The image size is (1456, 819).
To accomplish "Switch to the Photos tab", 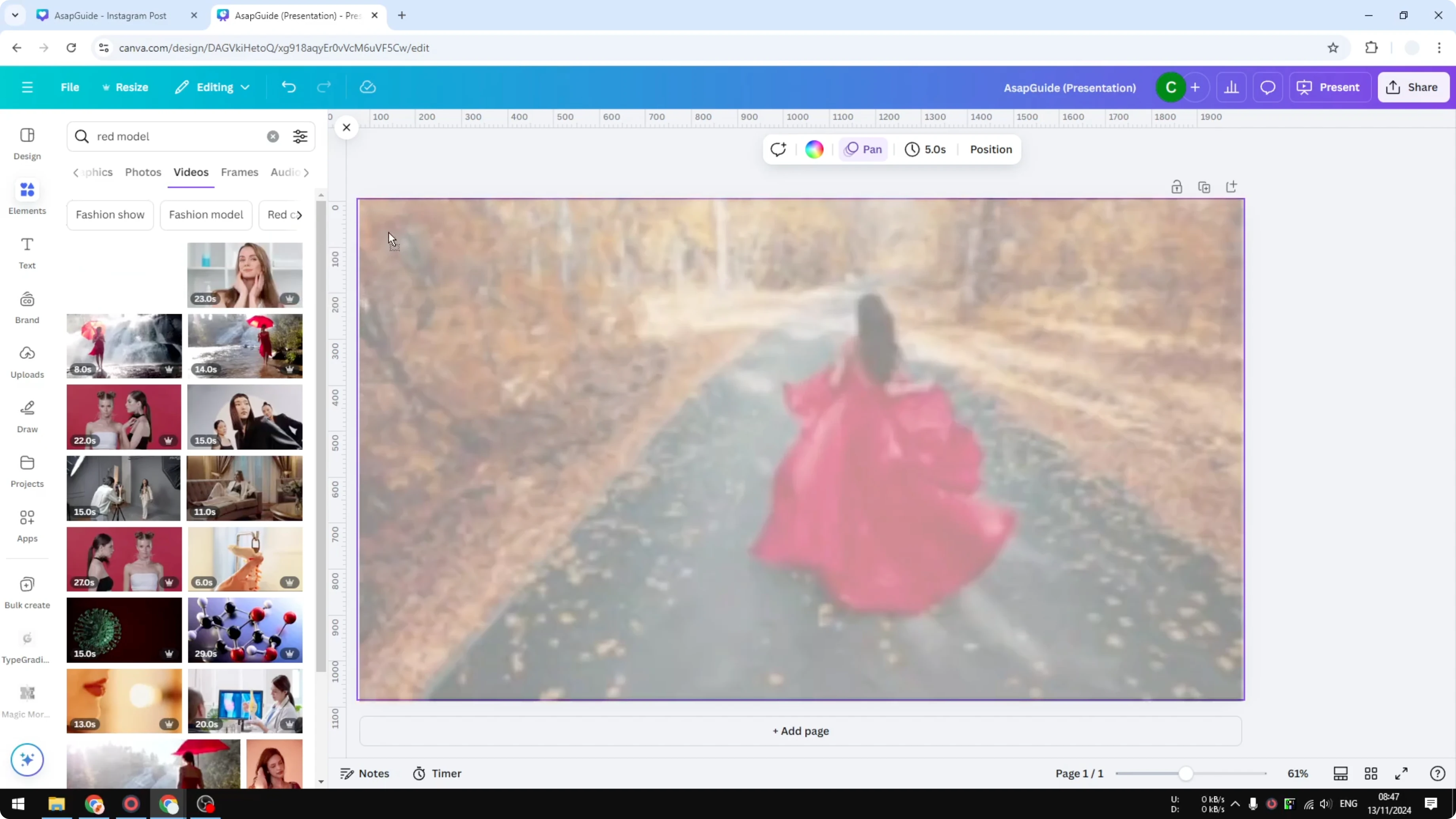I will [143, 173].
